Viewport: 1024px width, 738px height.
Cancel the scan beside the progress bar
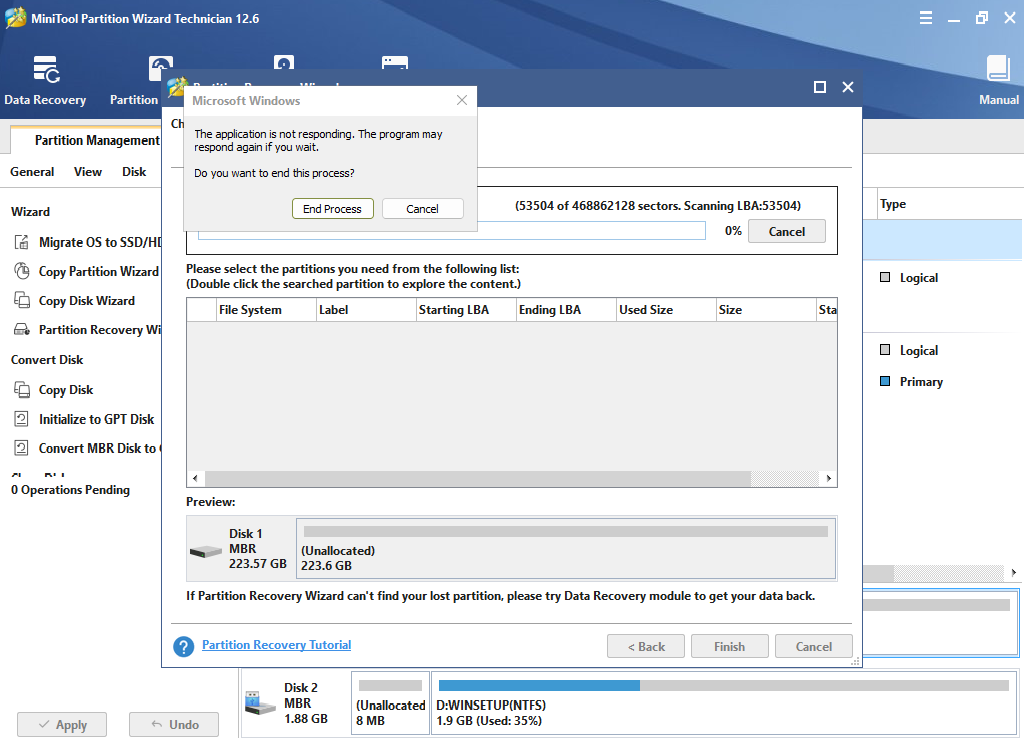click(786, 231)
